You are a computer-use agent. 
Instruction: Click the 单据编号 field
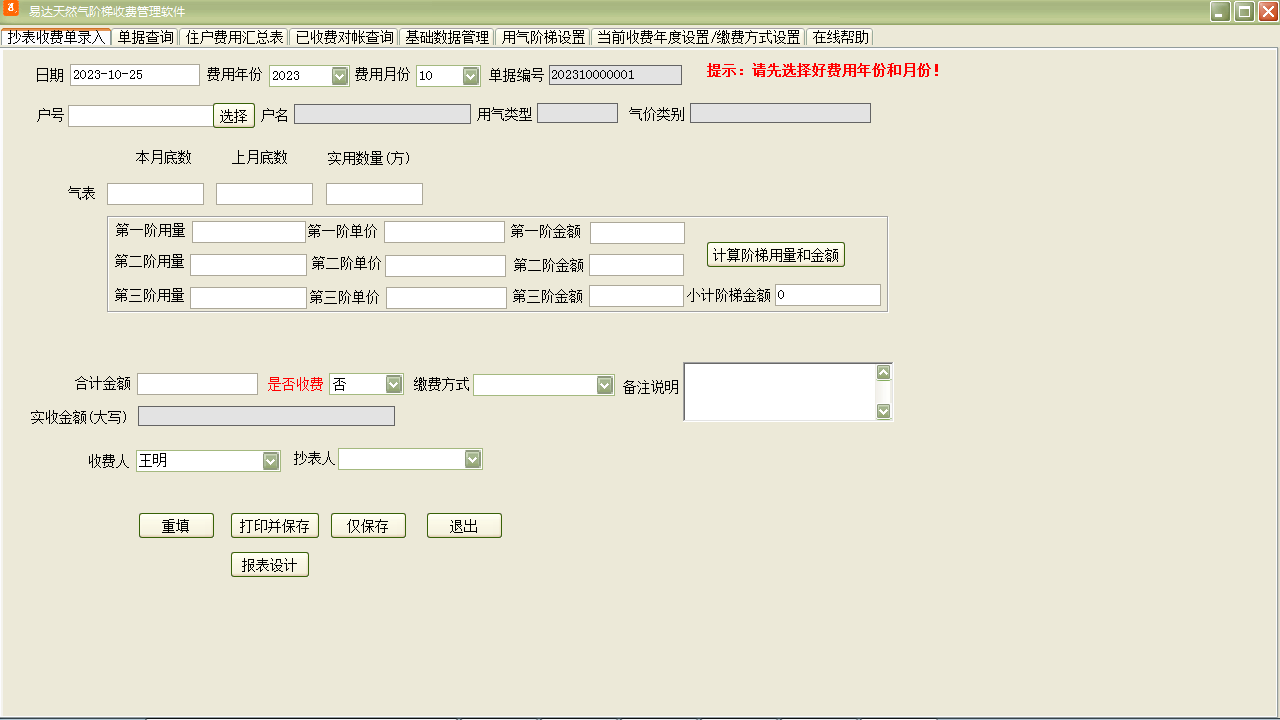[615, 75]
